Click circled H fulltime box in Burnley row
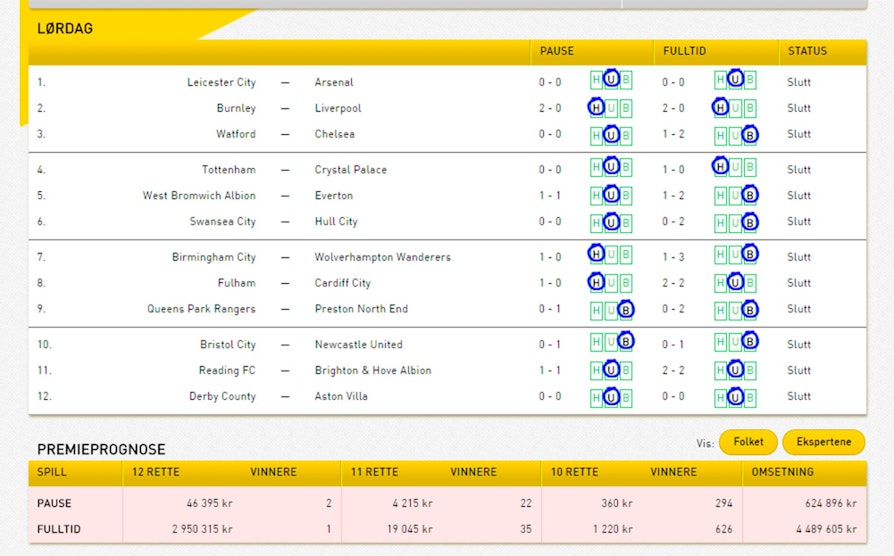Viewport: 894px width, 556px height. [720, 107]
